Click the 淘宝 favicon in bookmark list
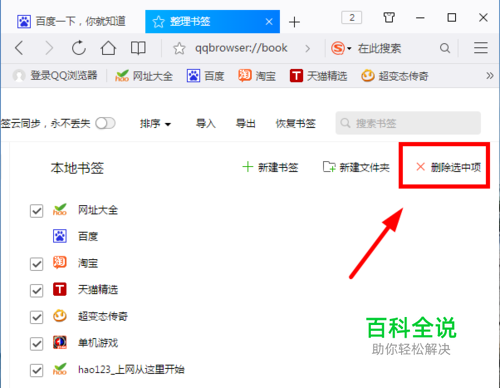Image resolution: width=500 pixels, height=388 pixels. point(60,263)
